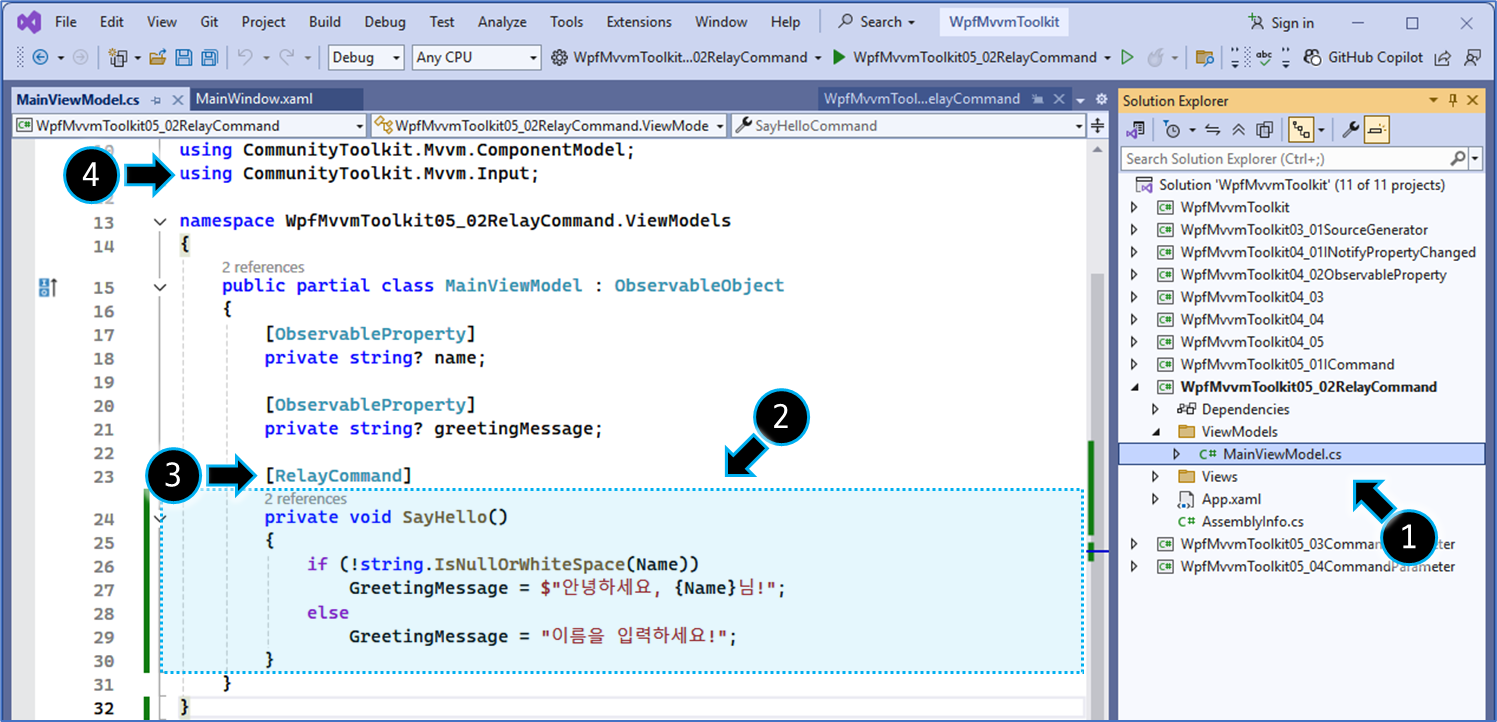The image size is (1497, 722).
Task: Open the ViewModels type navigation dropdown
Action: (x=549, y=126)
